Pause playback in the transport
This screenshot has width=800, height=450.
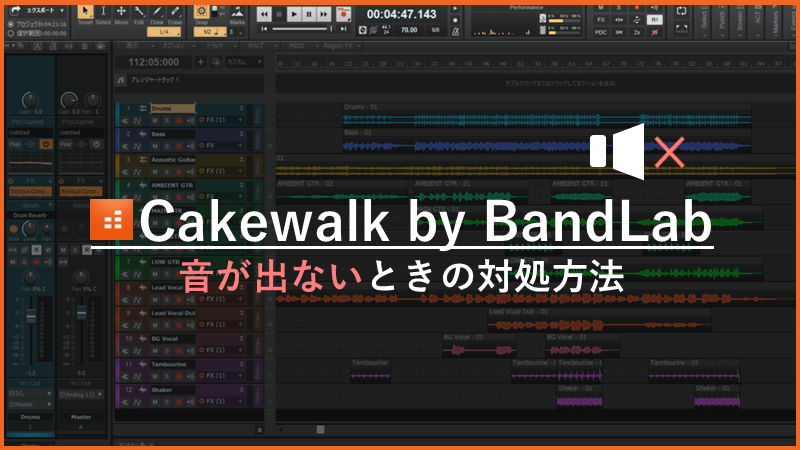309,14
